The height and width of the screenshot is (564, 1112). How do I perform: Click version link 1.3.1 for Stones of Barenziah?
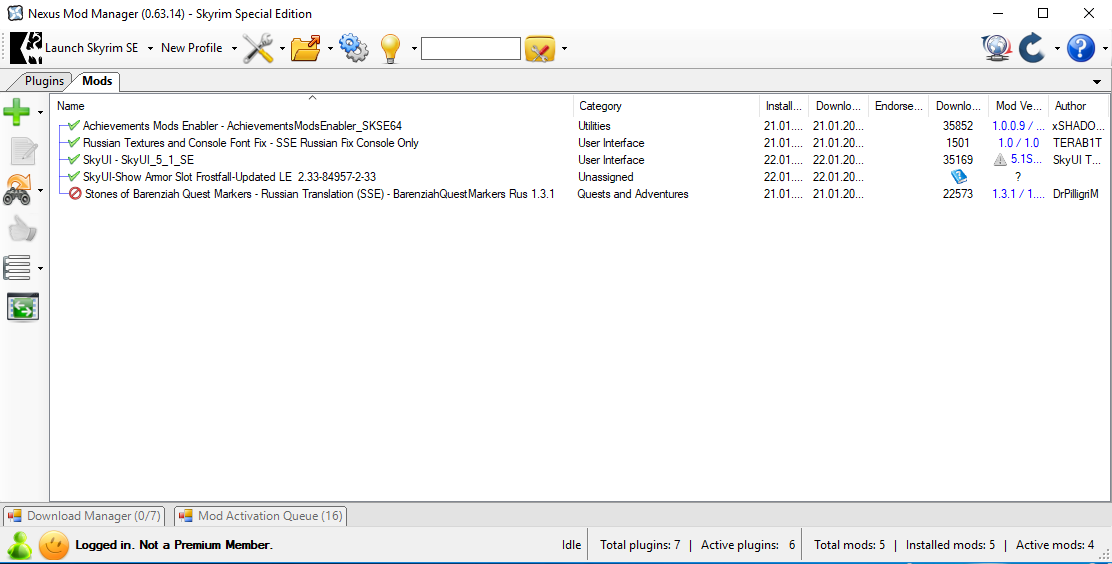(1018, 194)
